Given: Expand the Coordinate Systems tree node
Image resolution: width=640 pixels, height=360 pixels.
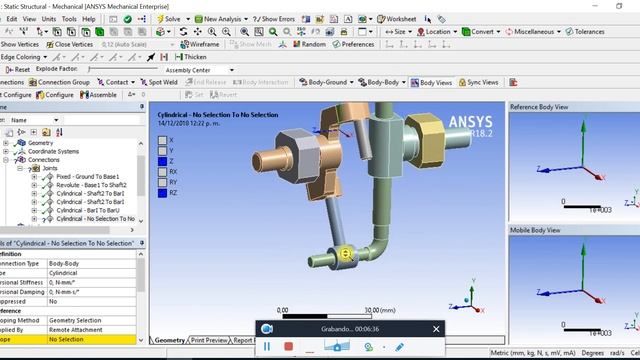Looking at the screenshot, I should point(6,151).
